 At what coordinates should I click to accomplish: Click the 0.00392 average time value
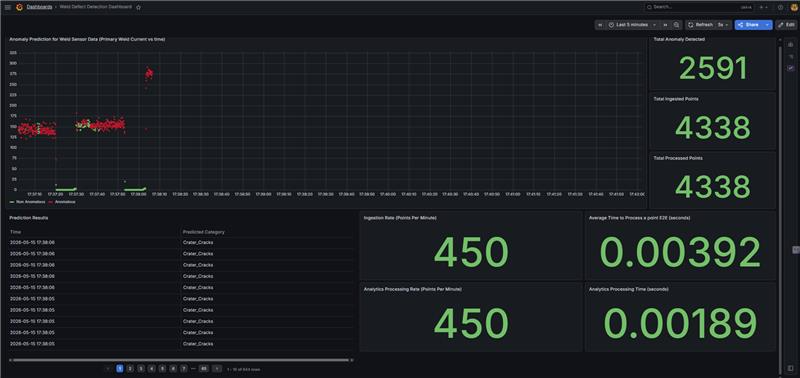(x=680, y=253)
